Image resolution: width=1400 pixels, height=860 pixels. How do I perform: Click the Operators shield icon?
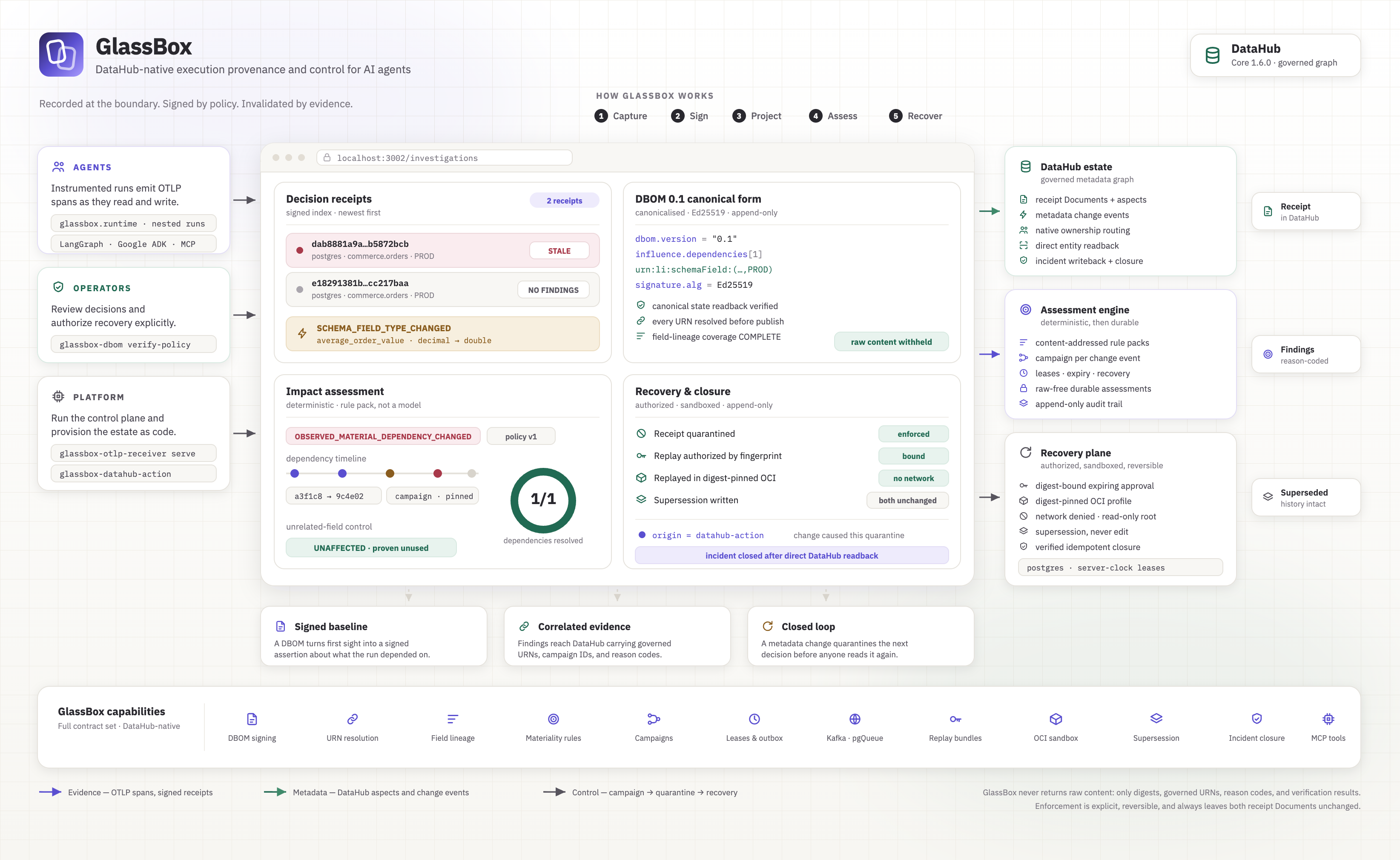pos(58,287)
